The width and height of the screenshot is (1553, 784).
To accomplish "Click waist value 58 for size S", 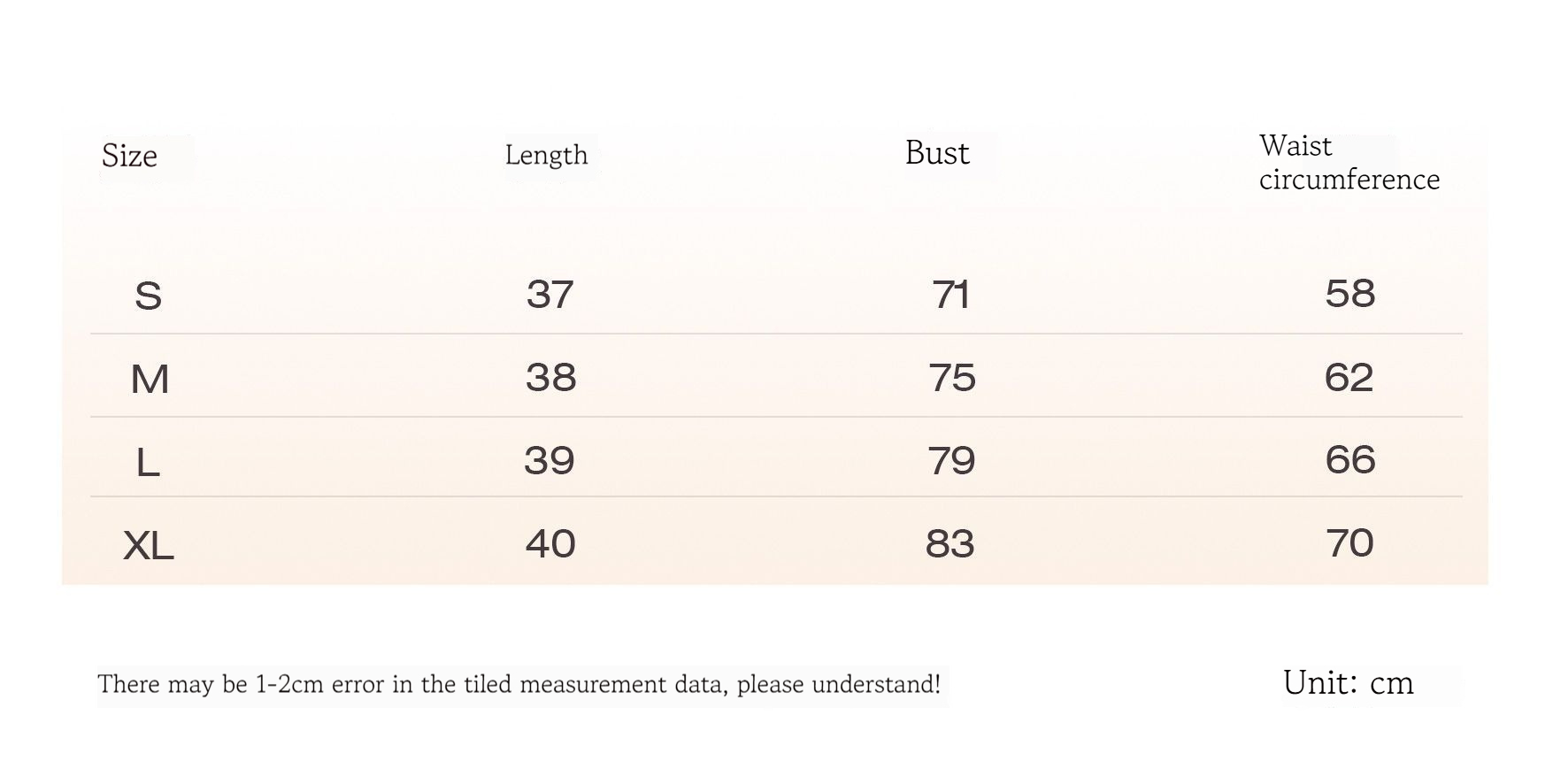I will click(1349, 294).
